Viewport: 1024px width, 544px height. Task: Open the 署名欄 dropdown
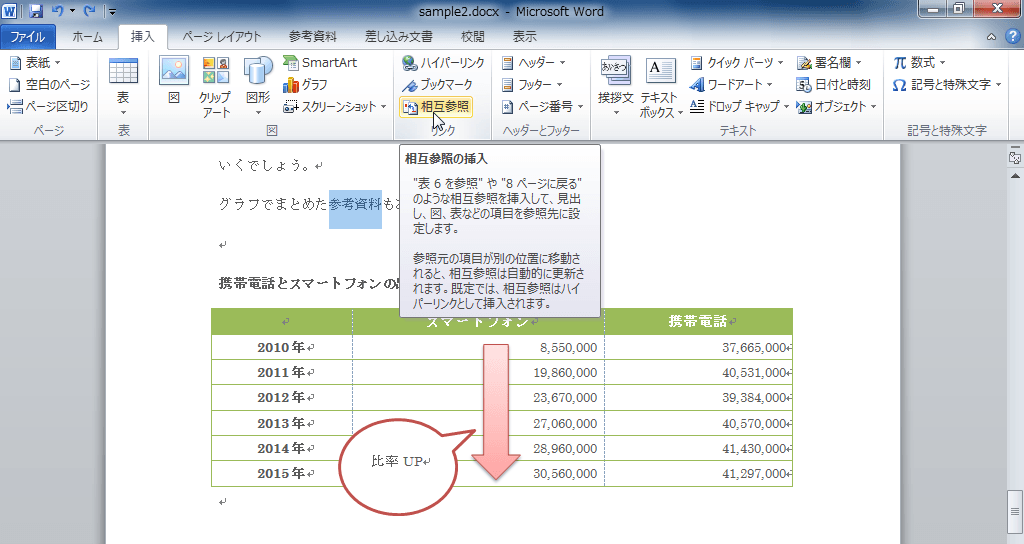coord(829,63)
